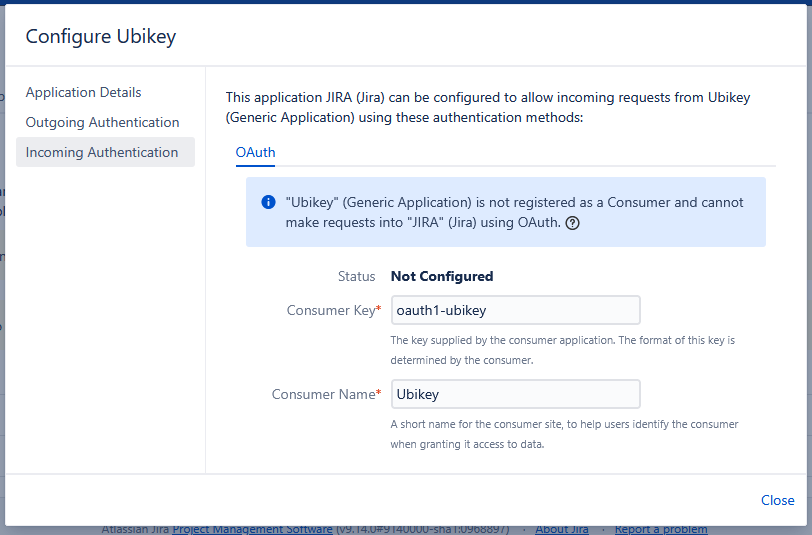Click the Not Configured status text
The image size is (812, 535).
tap(442, 277)
